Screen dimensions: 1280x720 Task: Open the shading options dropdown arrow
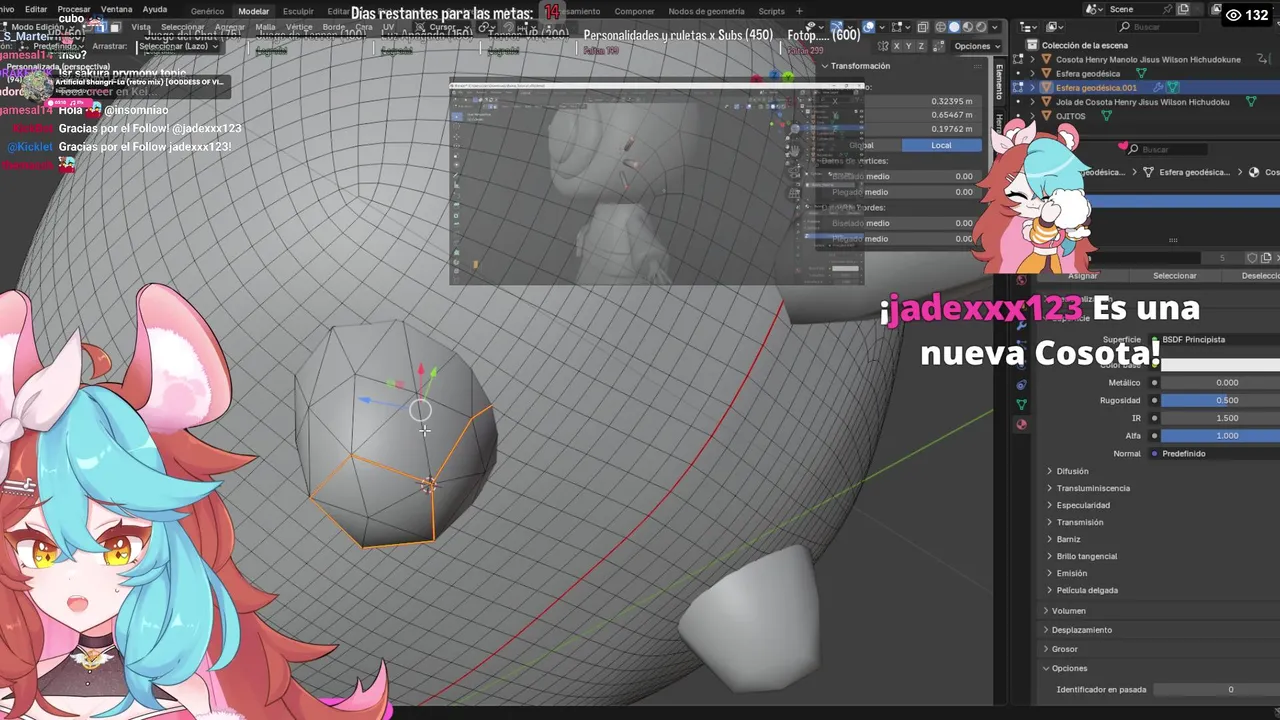pos(995,27)
